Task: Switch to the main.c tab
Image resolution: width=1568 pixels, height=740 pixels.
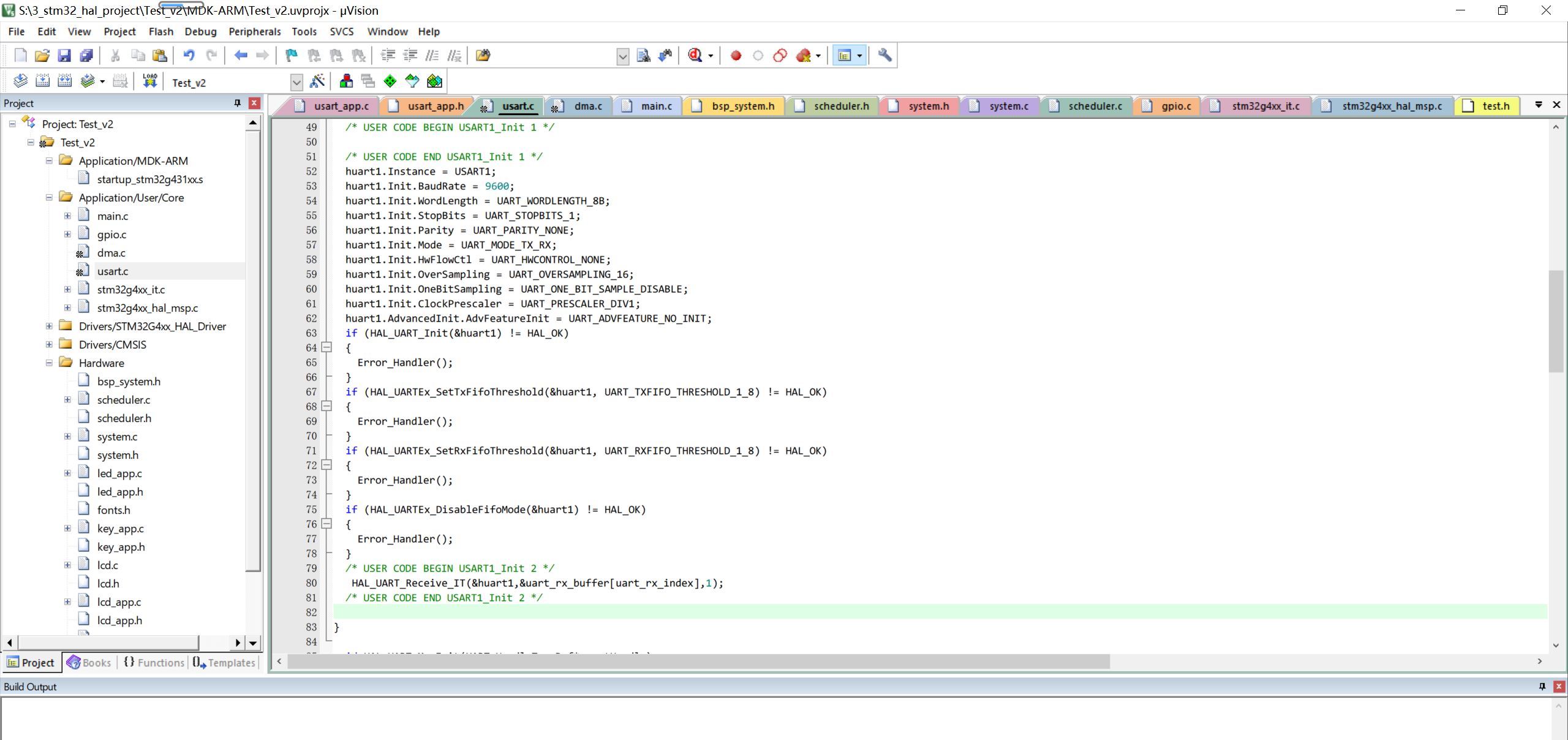Action: [656, 106]
